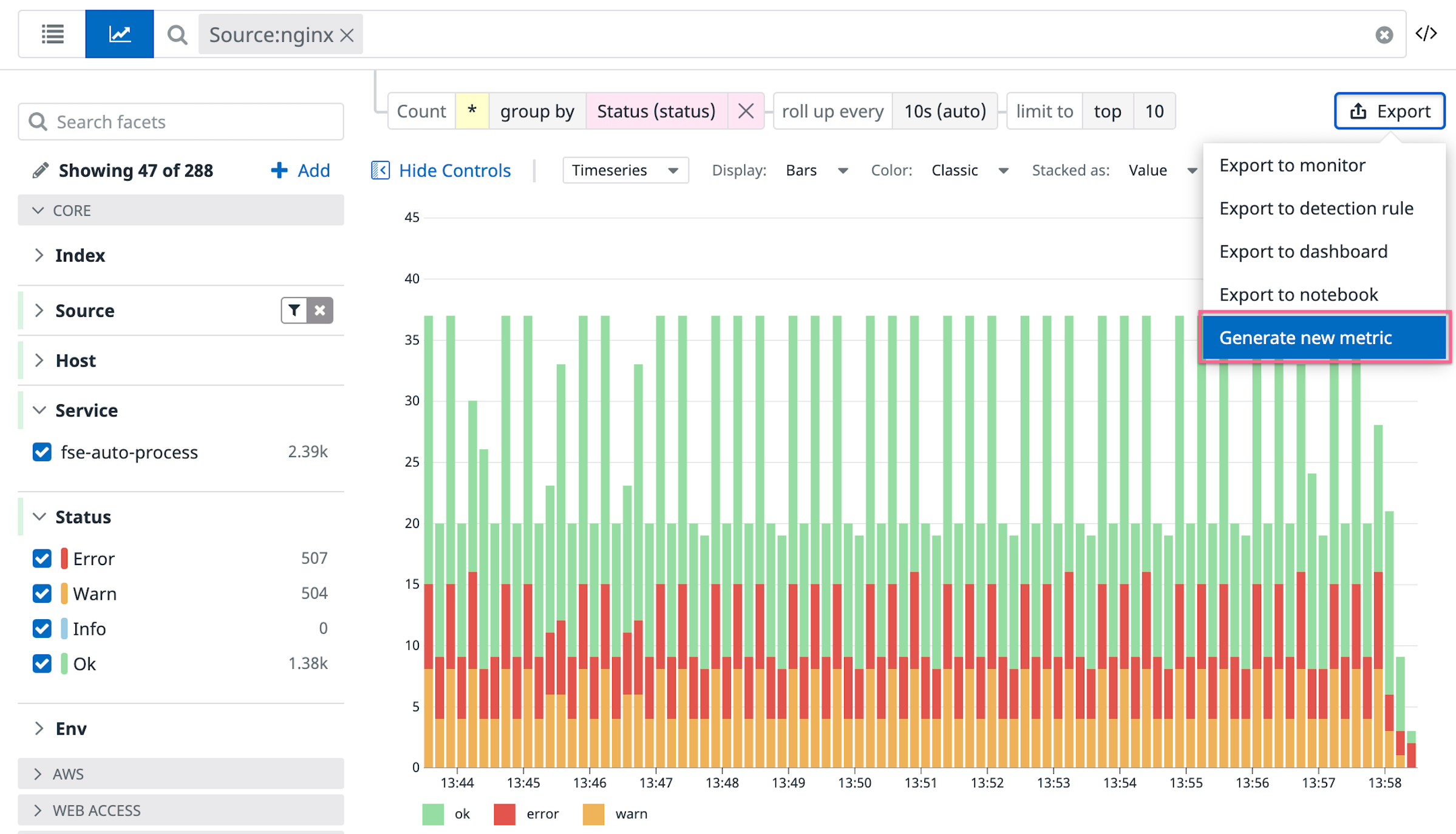
Task: Click the Export button
Action: (1389, 111)
